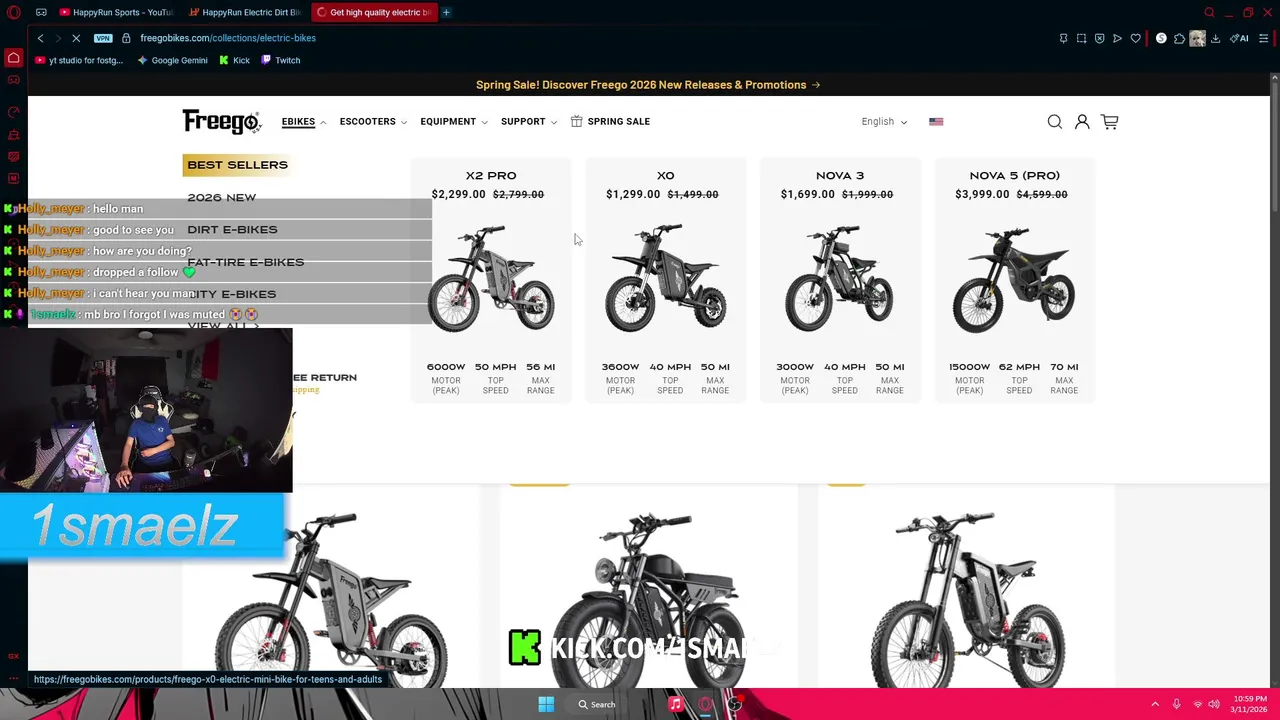Image resolution: width=1280 pixels, height=720 pixels.
Task: Expand the EQUIPMENT dropdown
Action: pyautogui.click(x=453, y=122)
